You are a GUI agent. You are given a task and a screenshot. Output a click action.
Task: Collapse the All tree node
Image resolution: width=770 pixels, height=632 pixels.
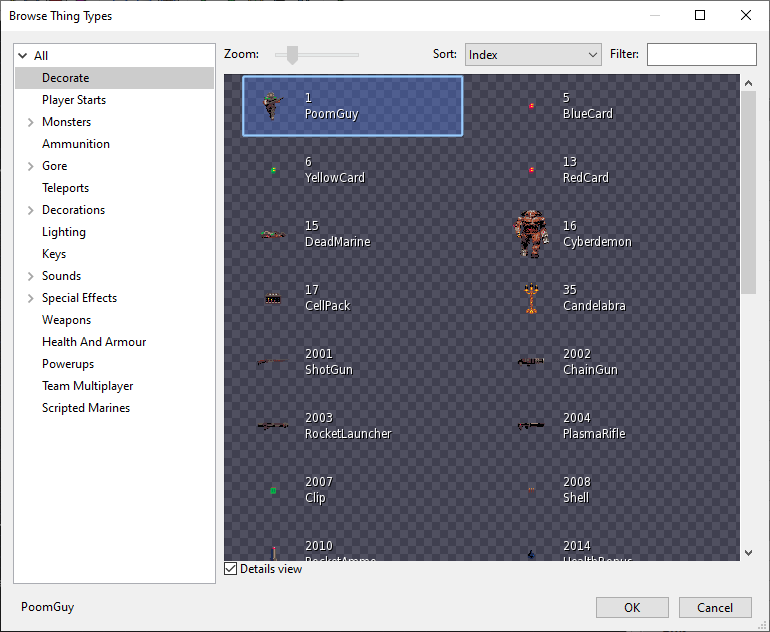point(23,55)
